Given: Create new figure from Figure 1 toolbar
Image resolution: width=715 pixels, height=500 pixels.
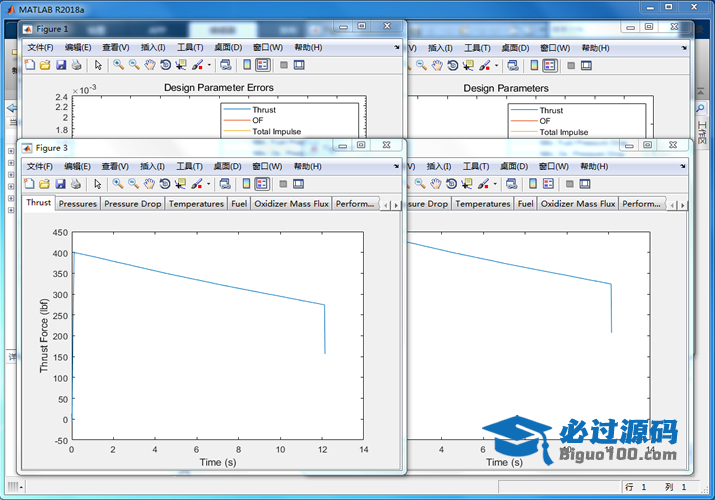Looking at the screenshot, I should [x=29, y=65].
